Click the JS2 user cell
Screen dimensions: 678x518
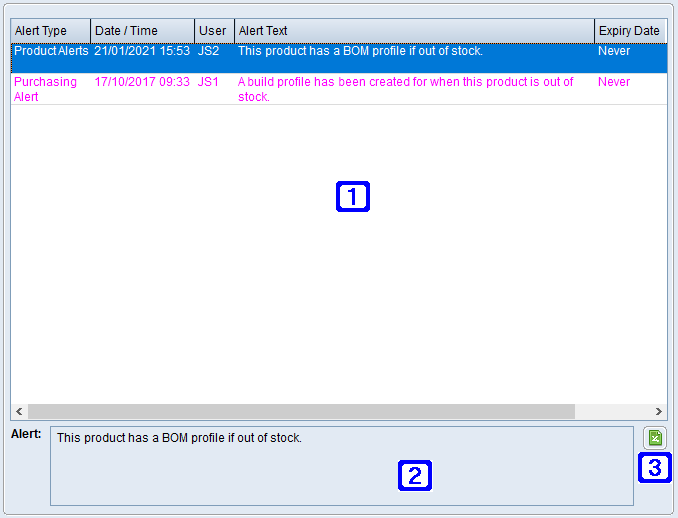(x=208, y=51)
